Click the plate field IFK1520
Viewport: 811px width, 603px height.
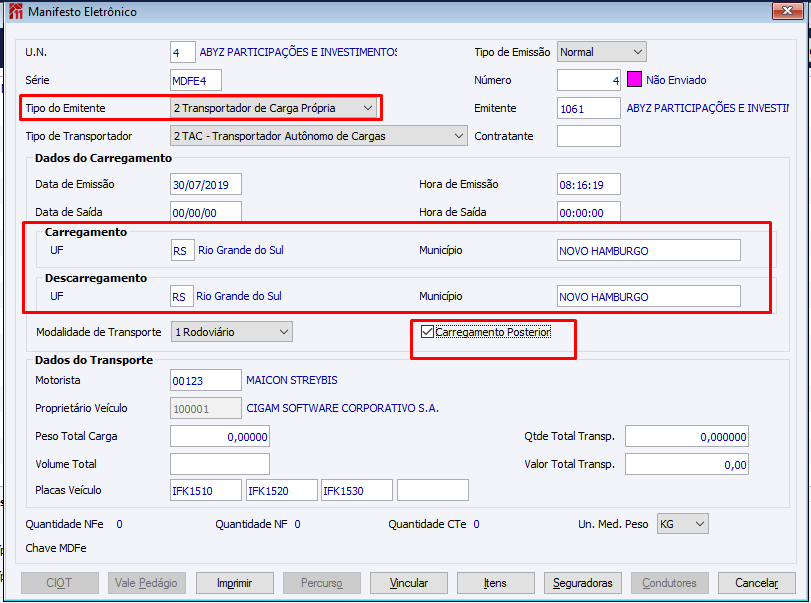[281, 490]
